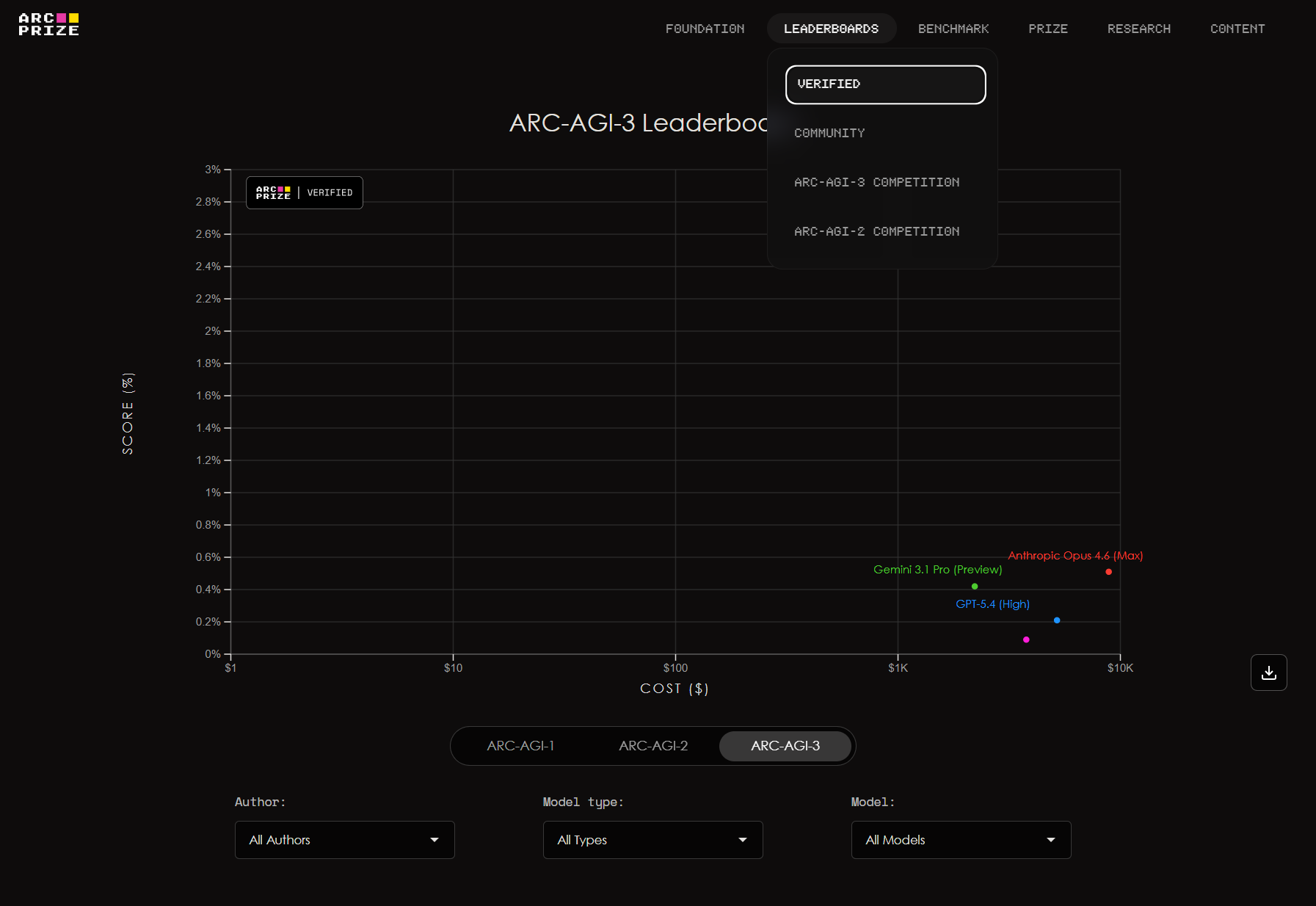Click the COST ($) axis title
The width and height of the screenshot is (1316, 906).
click(674, 689)
